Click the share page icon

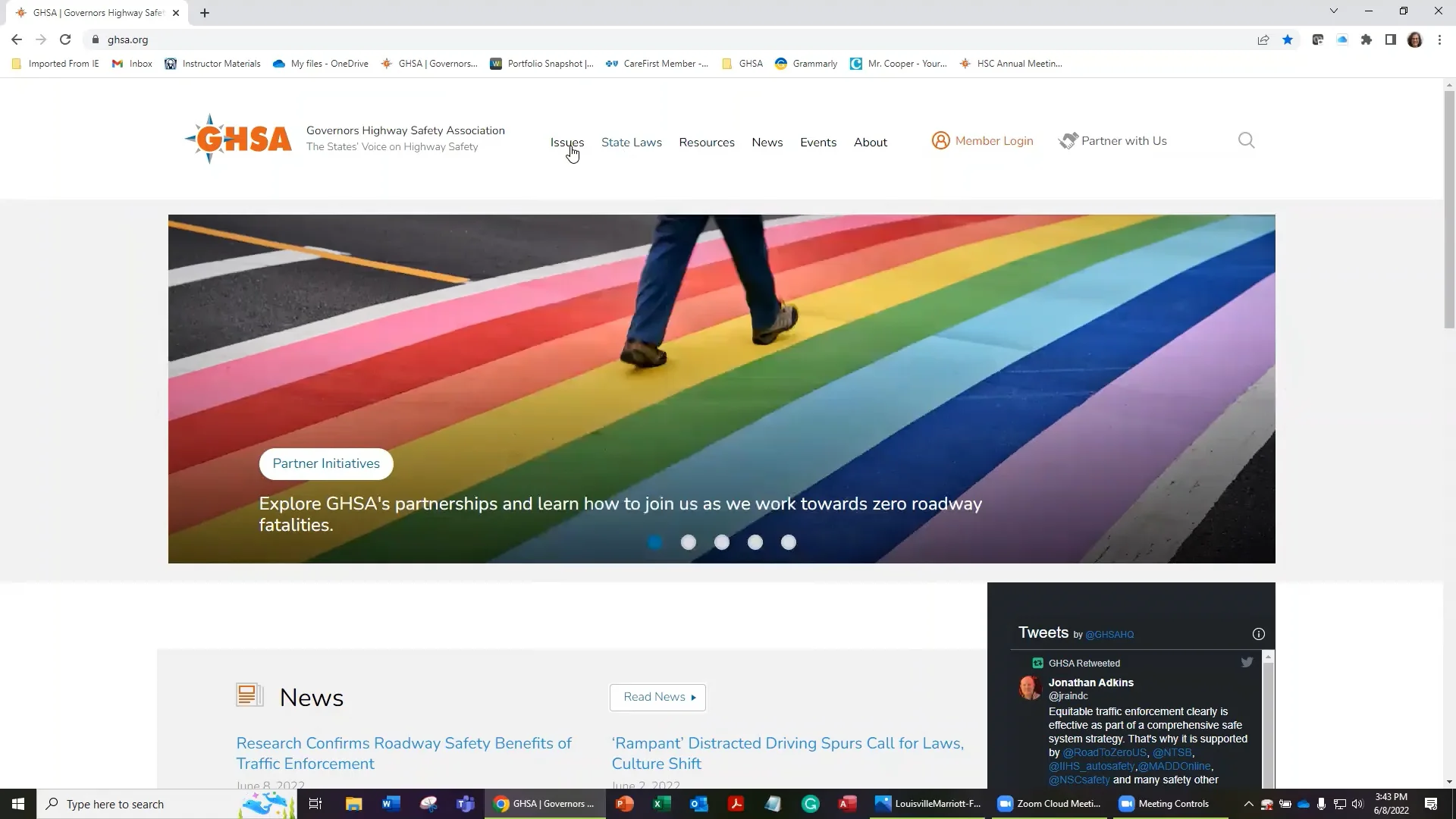click(x=1263, y=40)
